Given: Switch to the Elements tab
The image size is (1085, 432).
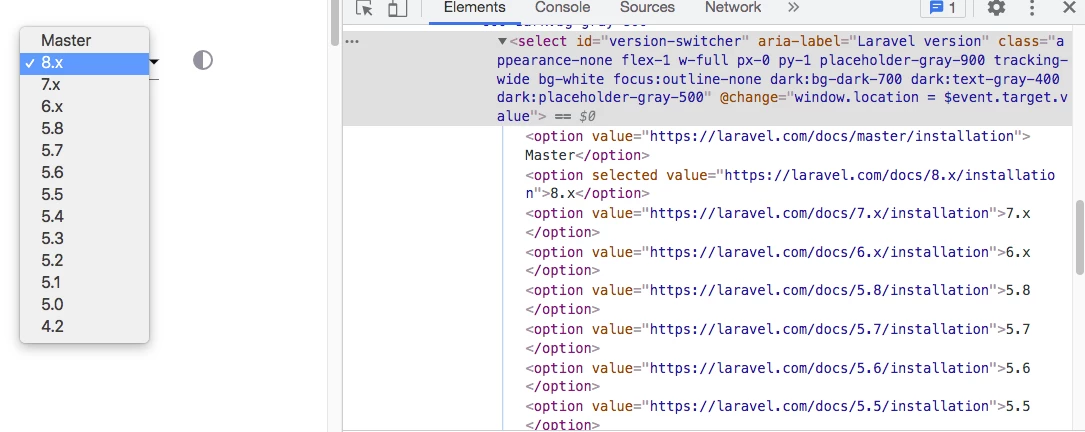Looking at the screenshot, I should point(475,8).
